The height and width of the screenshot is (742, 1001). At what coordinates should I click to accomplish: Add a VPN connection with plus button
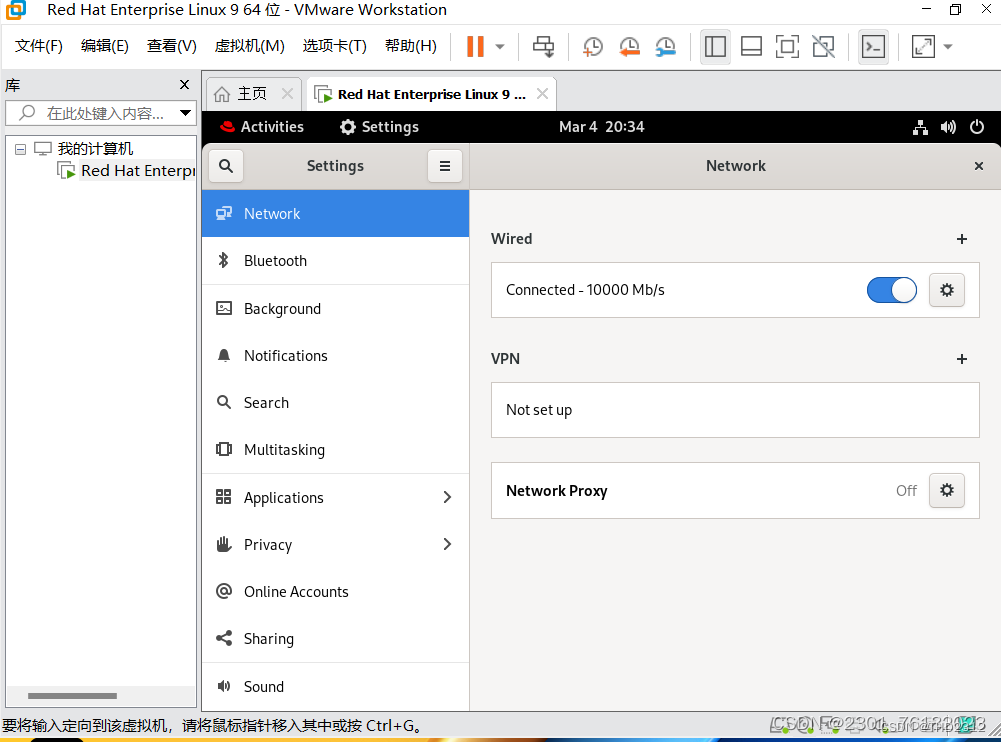(961, 359)
